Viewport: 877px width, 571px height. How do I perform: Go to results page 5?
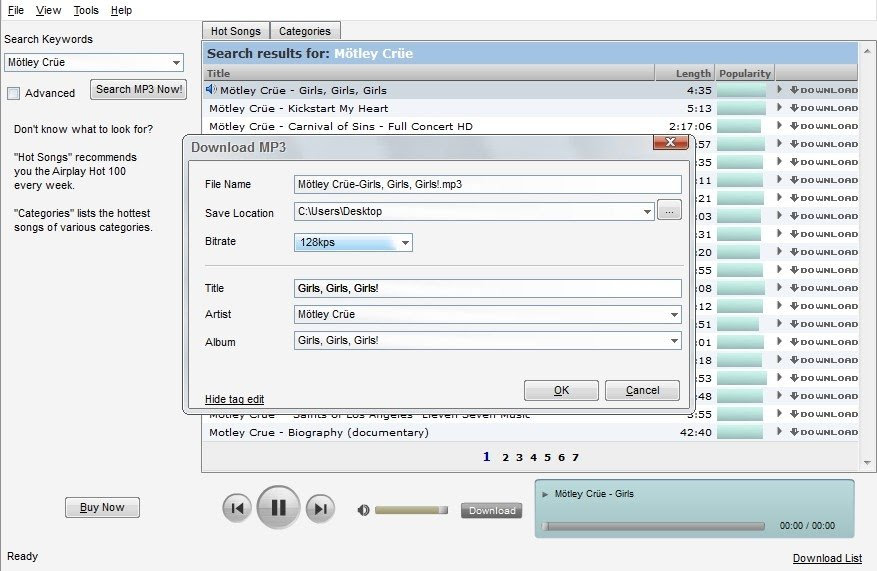click(547, 457)
